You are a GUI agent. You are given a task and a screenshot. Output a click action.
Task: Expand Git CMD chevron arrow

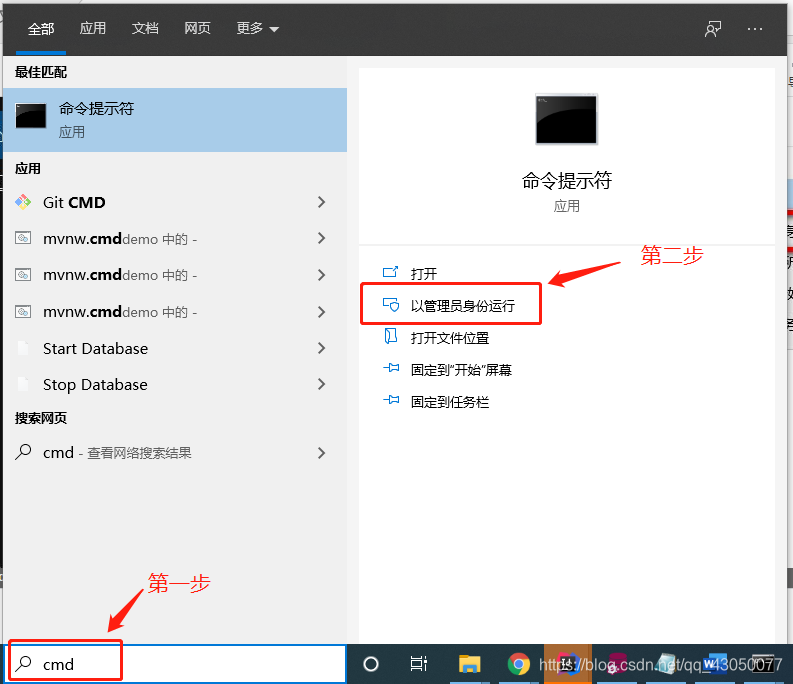pos(321,202)
